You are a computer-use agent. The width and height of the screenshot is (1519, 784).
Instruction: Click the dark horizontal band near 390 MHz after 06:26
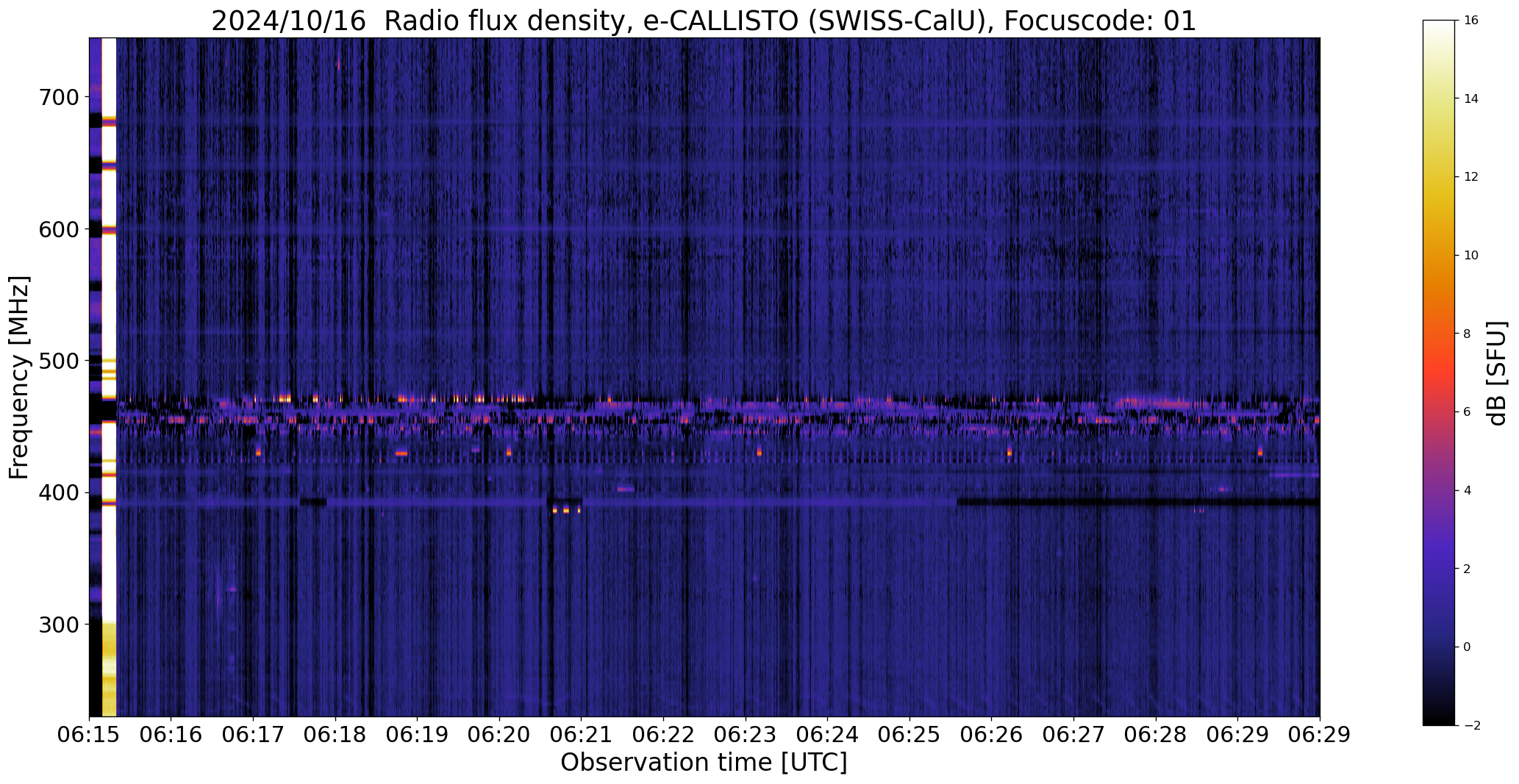click(x=1138, y=503)
